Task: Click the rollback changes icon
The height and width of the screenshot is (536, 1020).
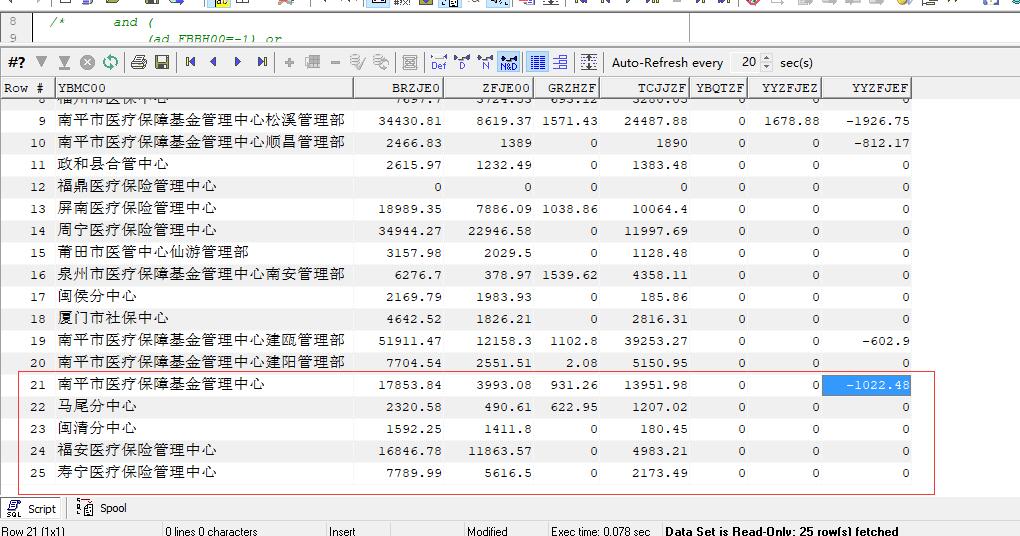Action: tap(381, 62)
